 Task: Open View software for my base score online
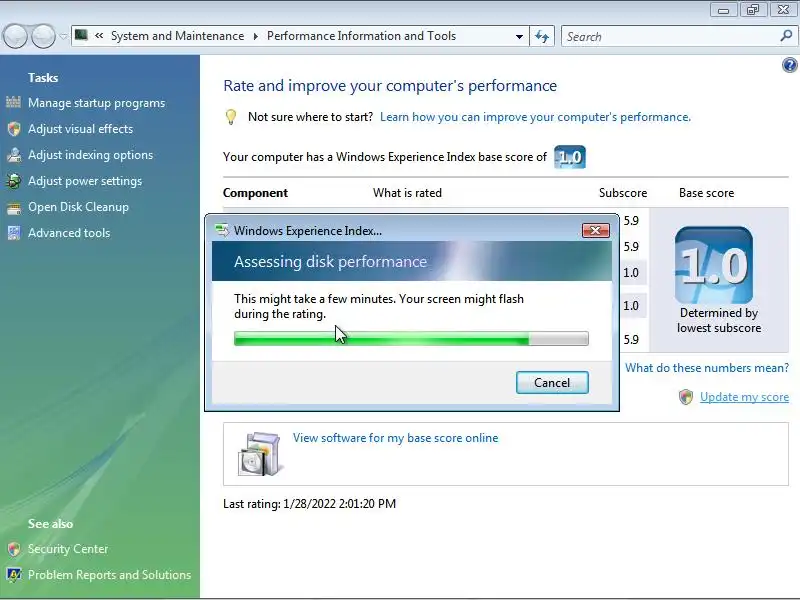click(x=395, y=438)
